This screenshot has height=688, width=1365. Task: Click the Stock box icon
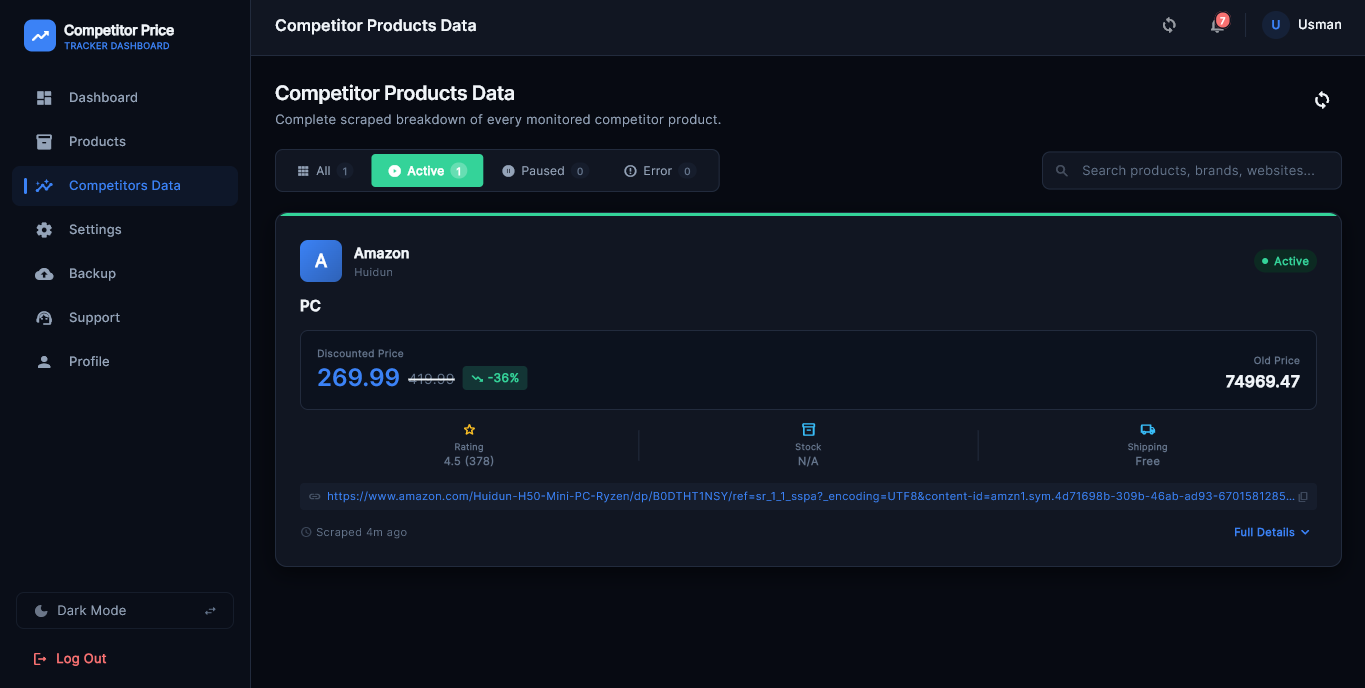click(808, 430)
